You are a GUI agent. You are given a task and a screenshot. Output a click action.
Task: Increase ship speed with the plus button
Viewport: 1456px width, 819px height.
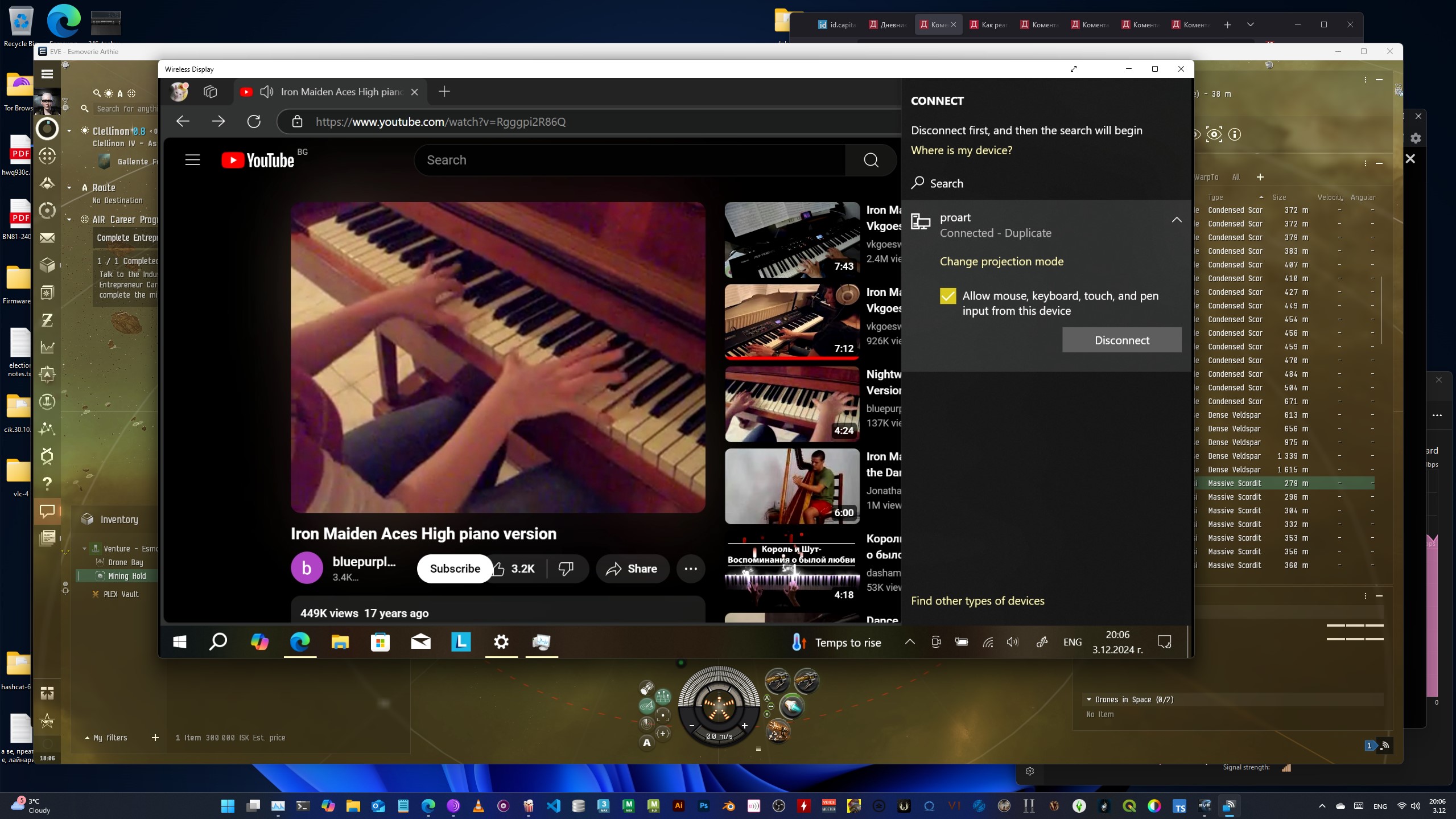pos(744,726)
